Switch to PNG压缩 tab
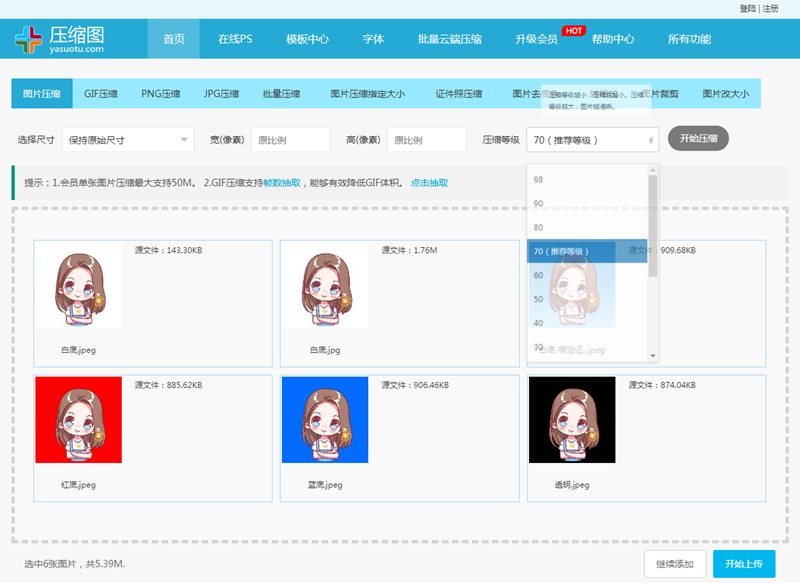 (161, 94)
